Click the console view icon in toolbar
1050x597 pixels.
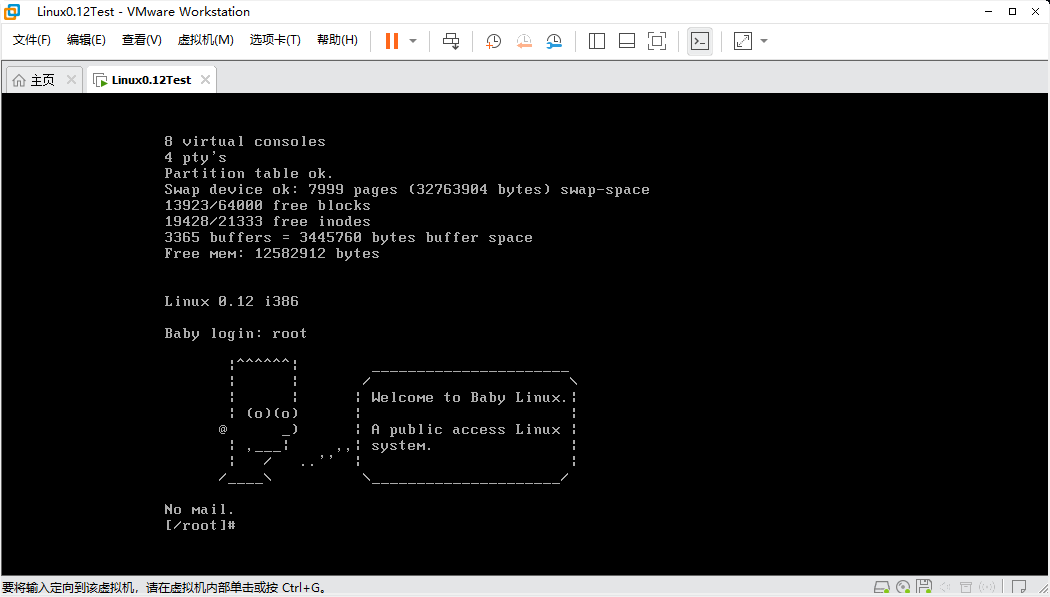click(x=700, y=41)
